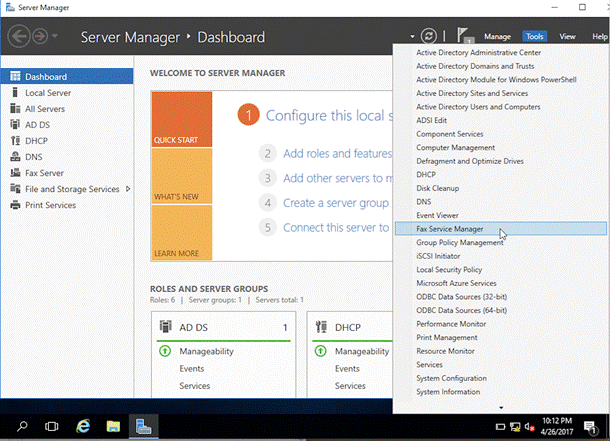The height and width of the screenshot is (441, 610).
Task: Open the Manage menu
Action: (497, 36)
